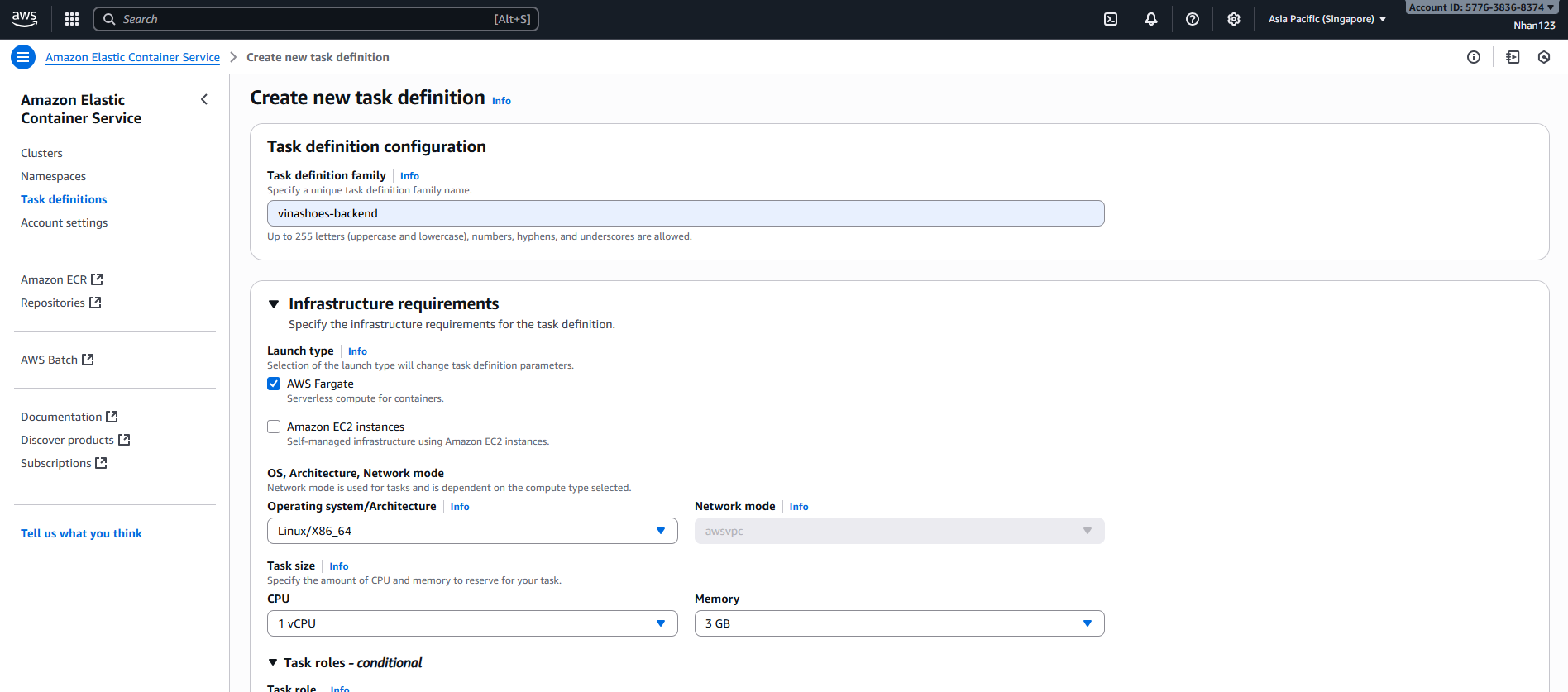Click the external link icon beside Discover products
Image resolution: width=1568 pixels, height=692 pixels.
point(124,440)
